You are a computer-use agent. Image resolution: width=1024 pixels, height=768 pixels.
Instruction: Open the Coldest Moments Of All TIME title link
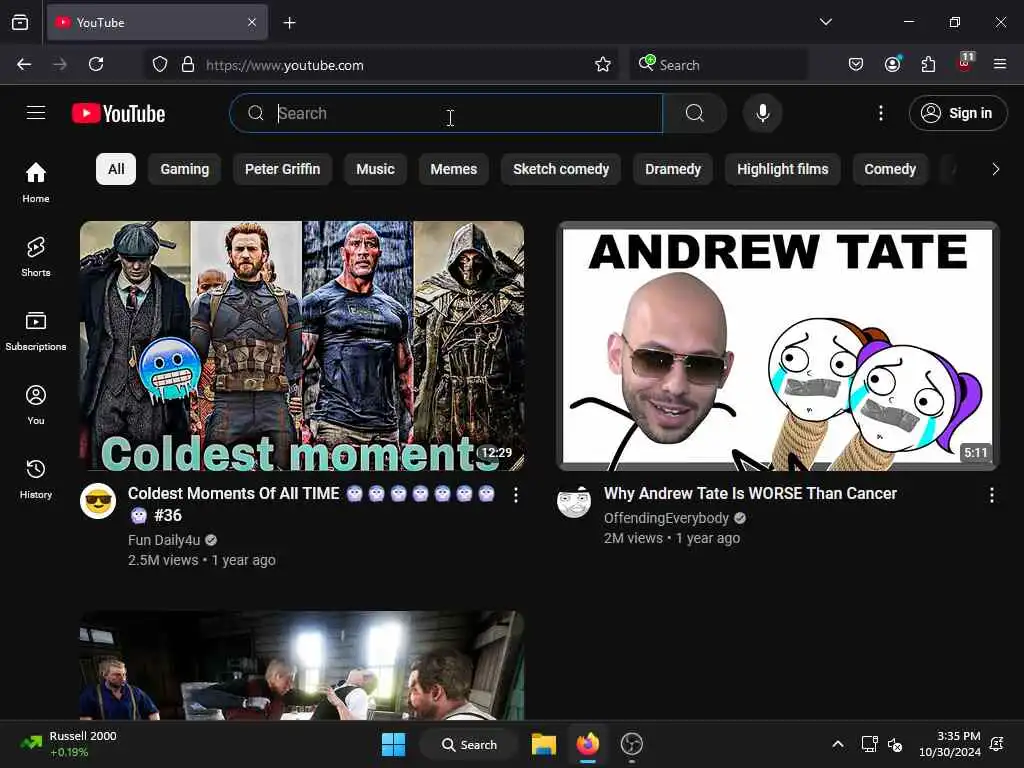pos(311,504)
